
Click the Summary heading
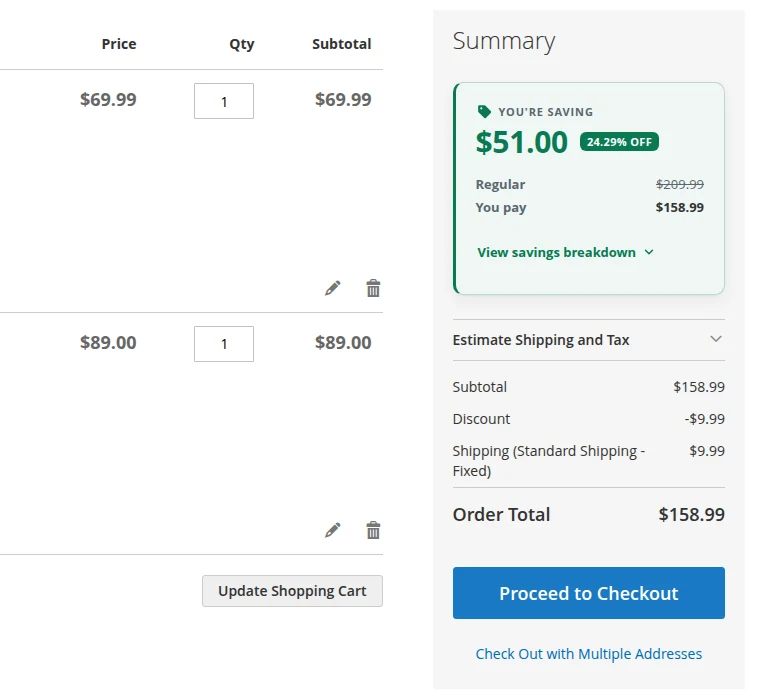(504, 41)
